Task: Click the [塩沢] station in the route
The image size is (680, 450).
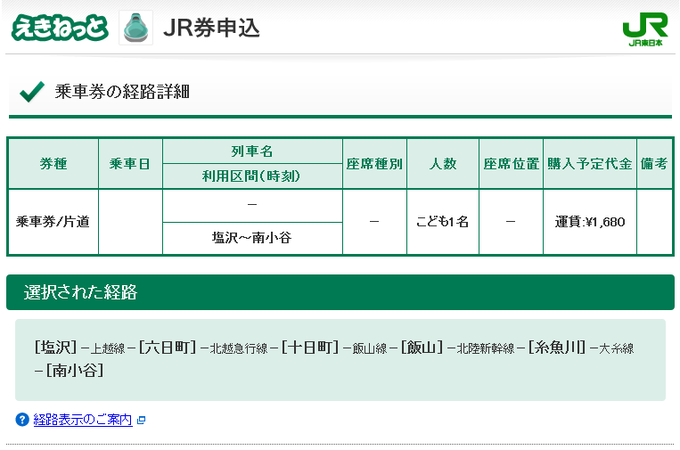Action: pos(55,348)
